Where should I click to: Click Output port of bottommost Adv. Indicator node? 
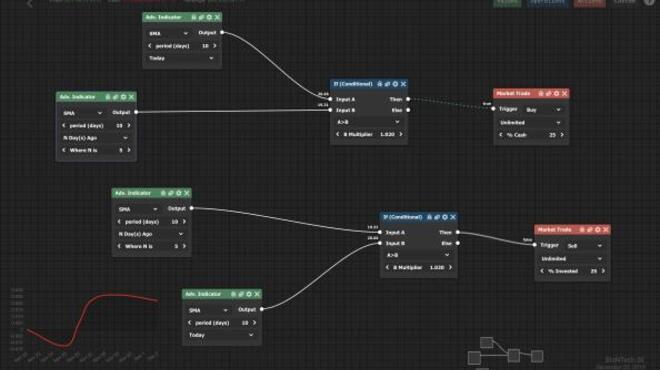click(x=261, y=309)
